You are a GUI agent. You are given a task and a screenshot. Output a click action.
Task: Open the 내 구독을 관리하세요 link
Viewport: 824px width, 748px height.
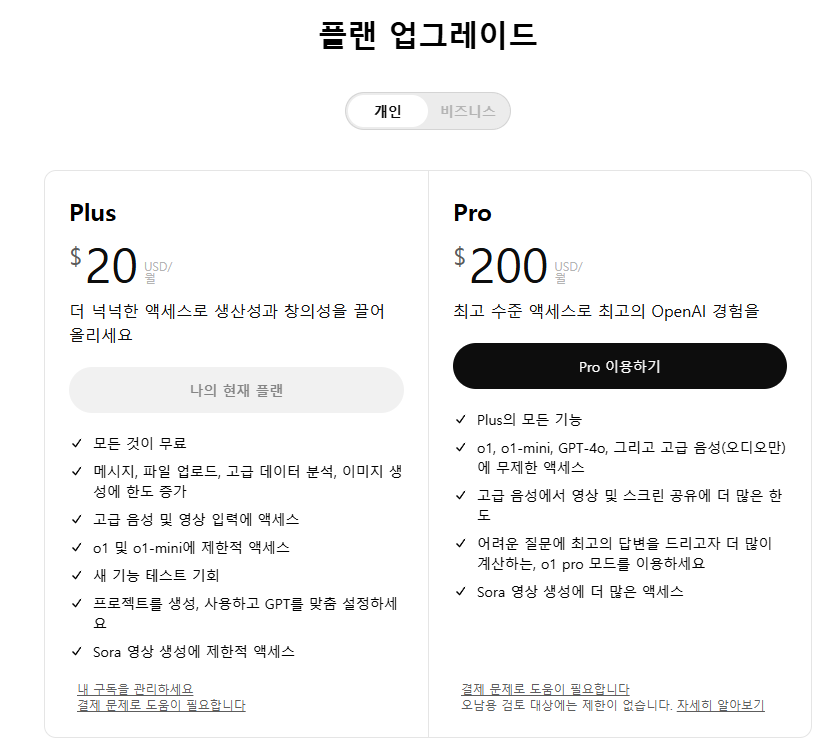(135, 689)
